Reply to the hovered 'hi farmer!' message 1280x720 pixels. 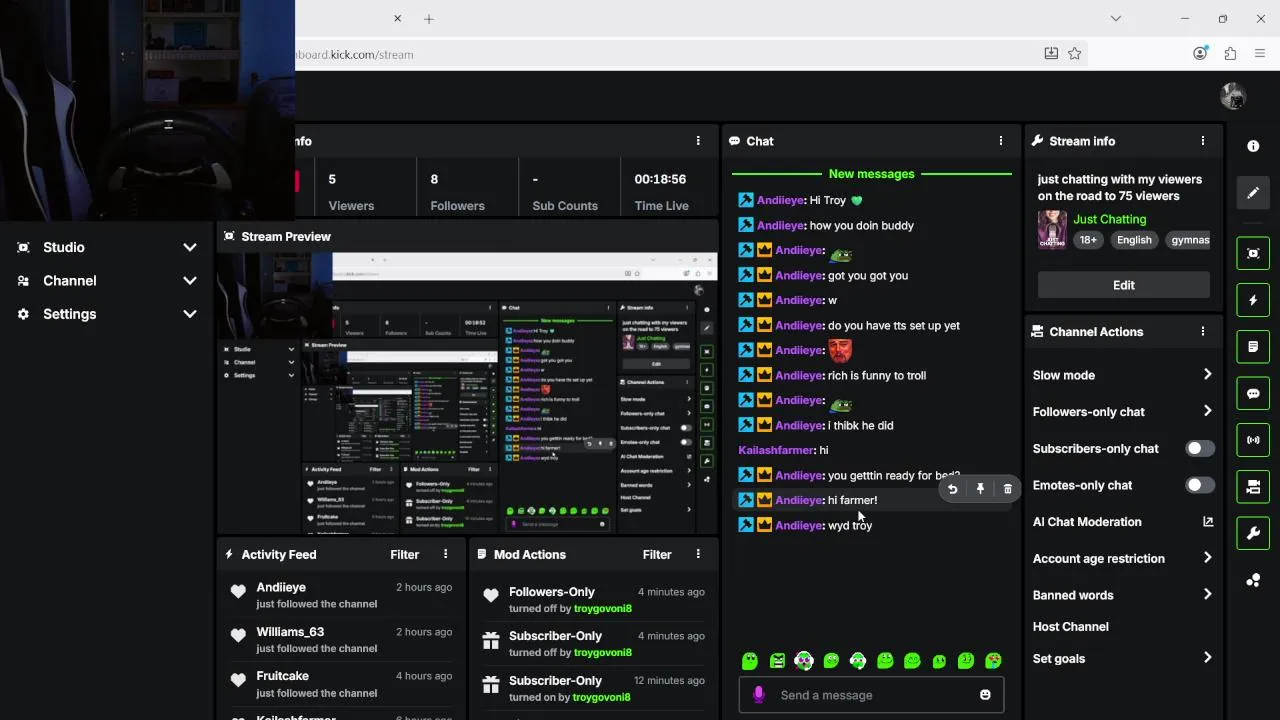click(952, 489)
